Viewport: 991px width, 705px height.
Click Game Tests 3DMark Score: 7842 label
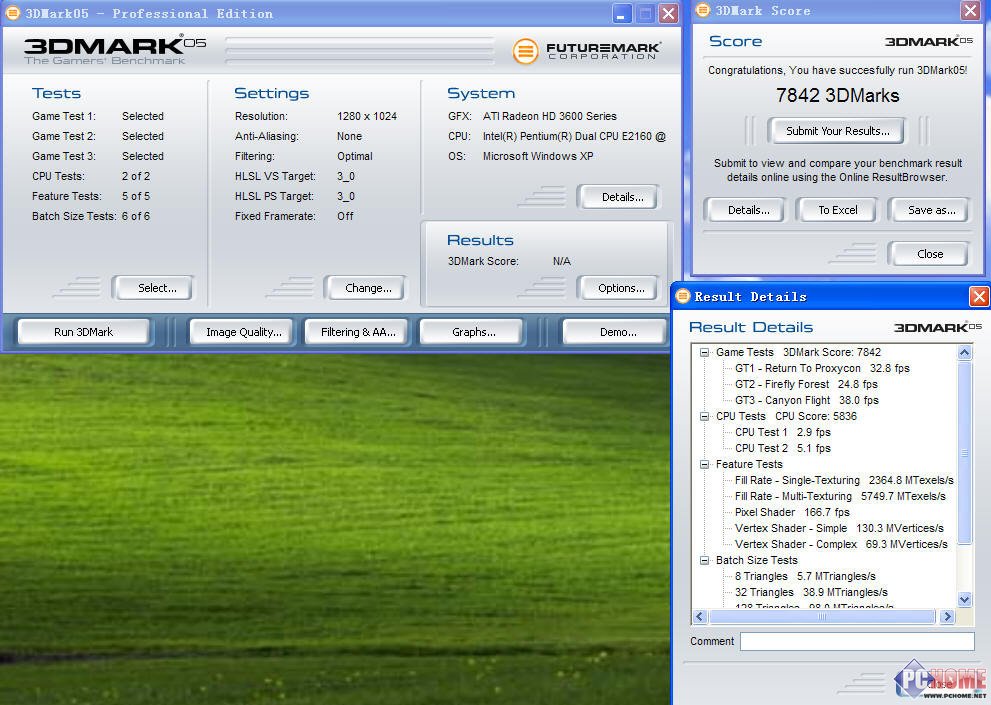(798, 352)
